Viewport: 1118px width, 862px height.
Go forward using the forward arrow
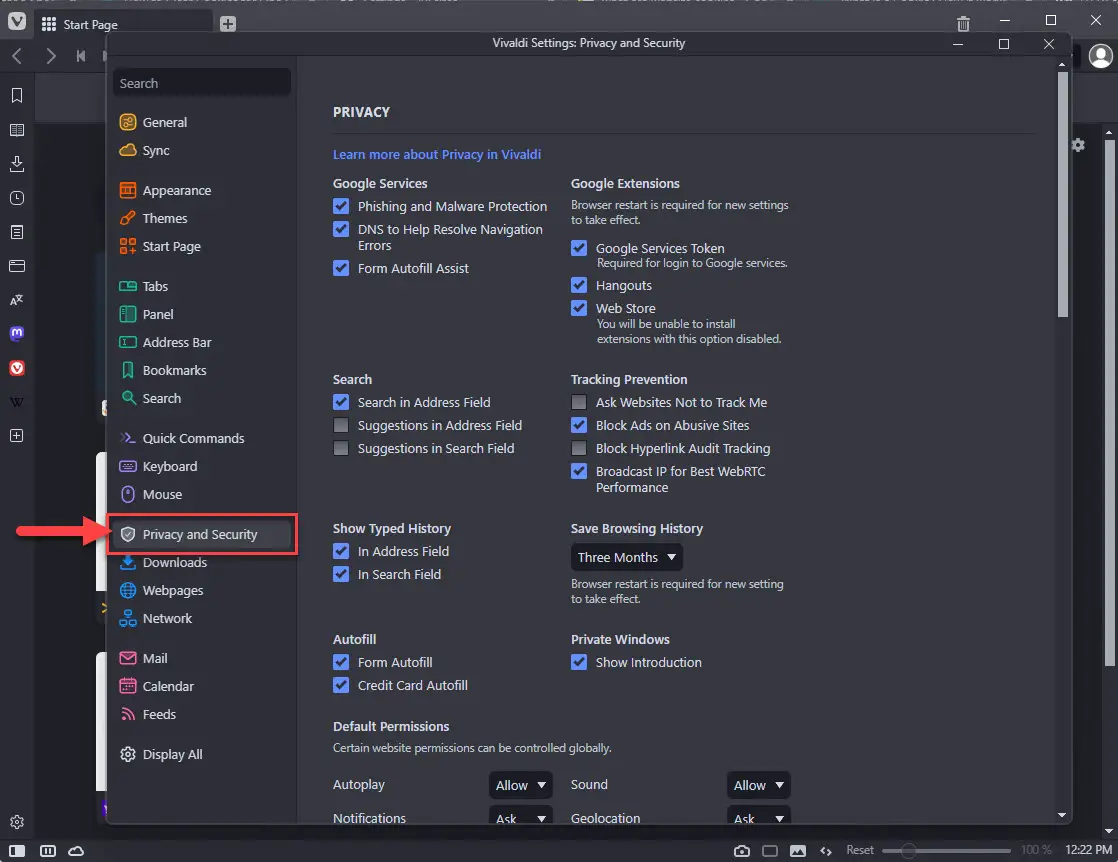pyautogui.click(x=50, y=56)
